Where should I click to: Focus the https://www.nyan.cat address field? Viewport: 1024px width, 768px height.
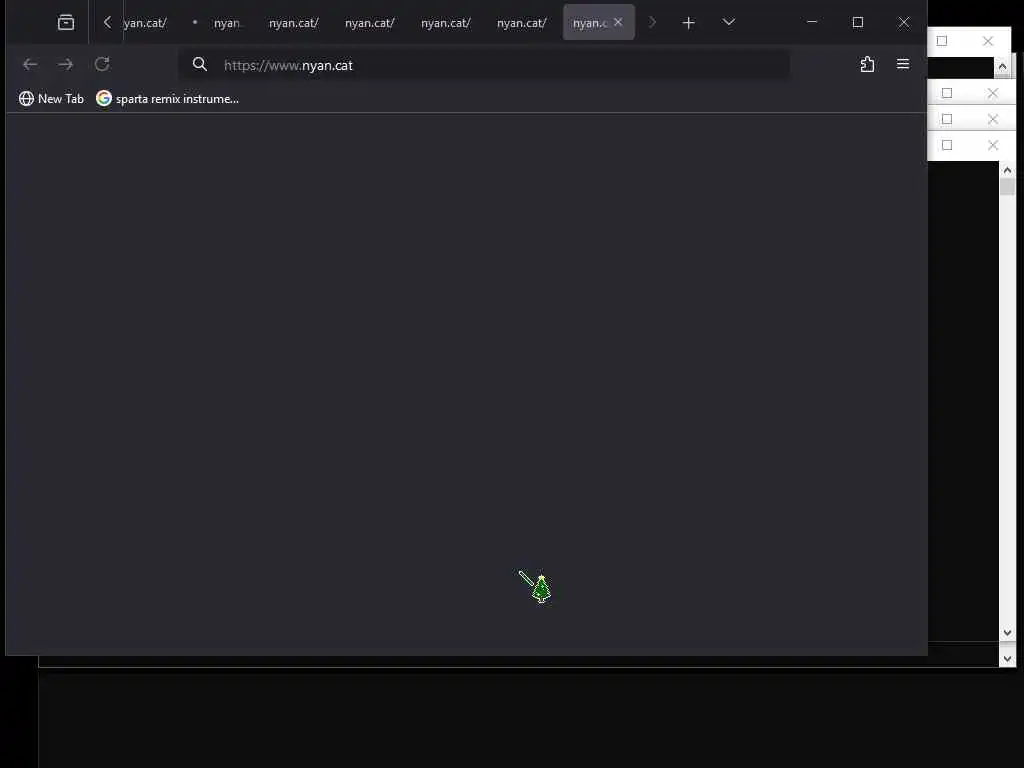(x=484, y=65)
